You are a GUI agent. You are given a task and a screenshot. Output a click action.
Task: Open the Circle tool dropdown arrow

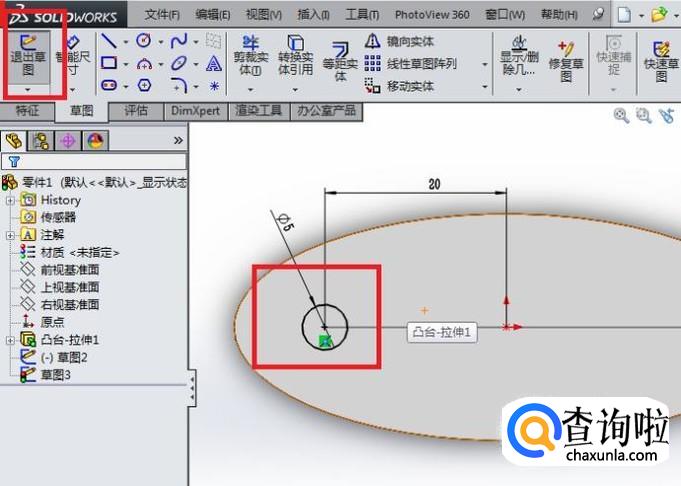click(x=161, y=42)
